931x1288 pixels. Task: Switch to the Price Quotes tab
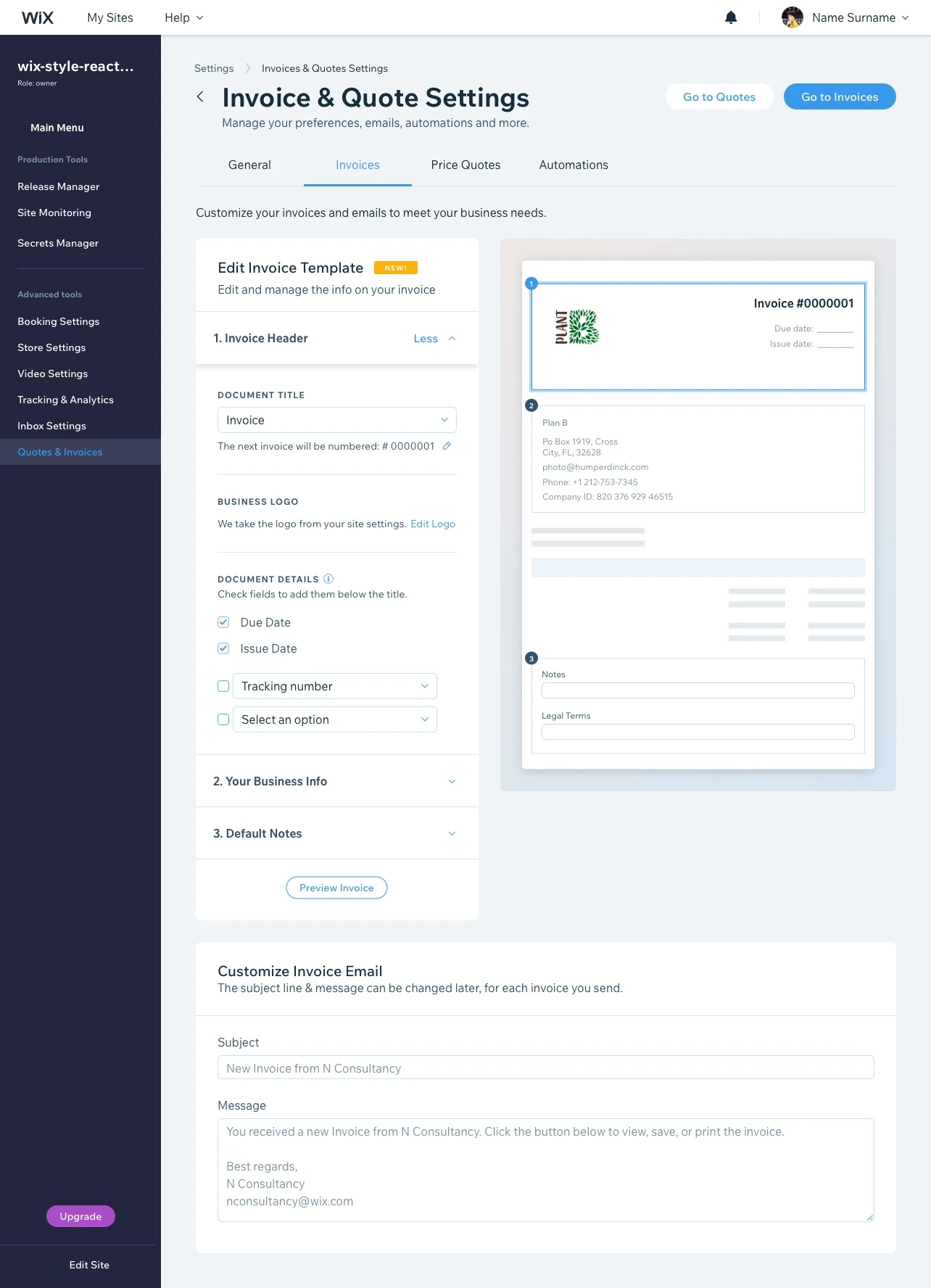[x=465, y=165]
